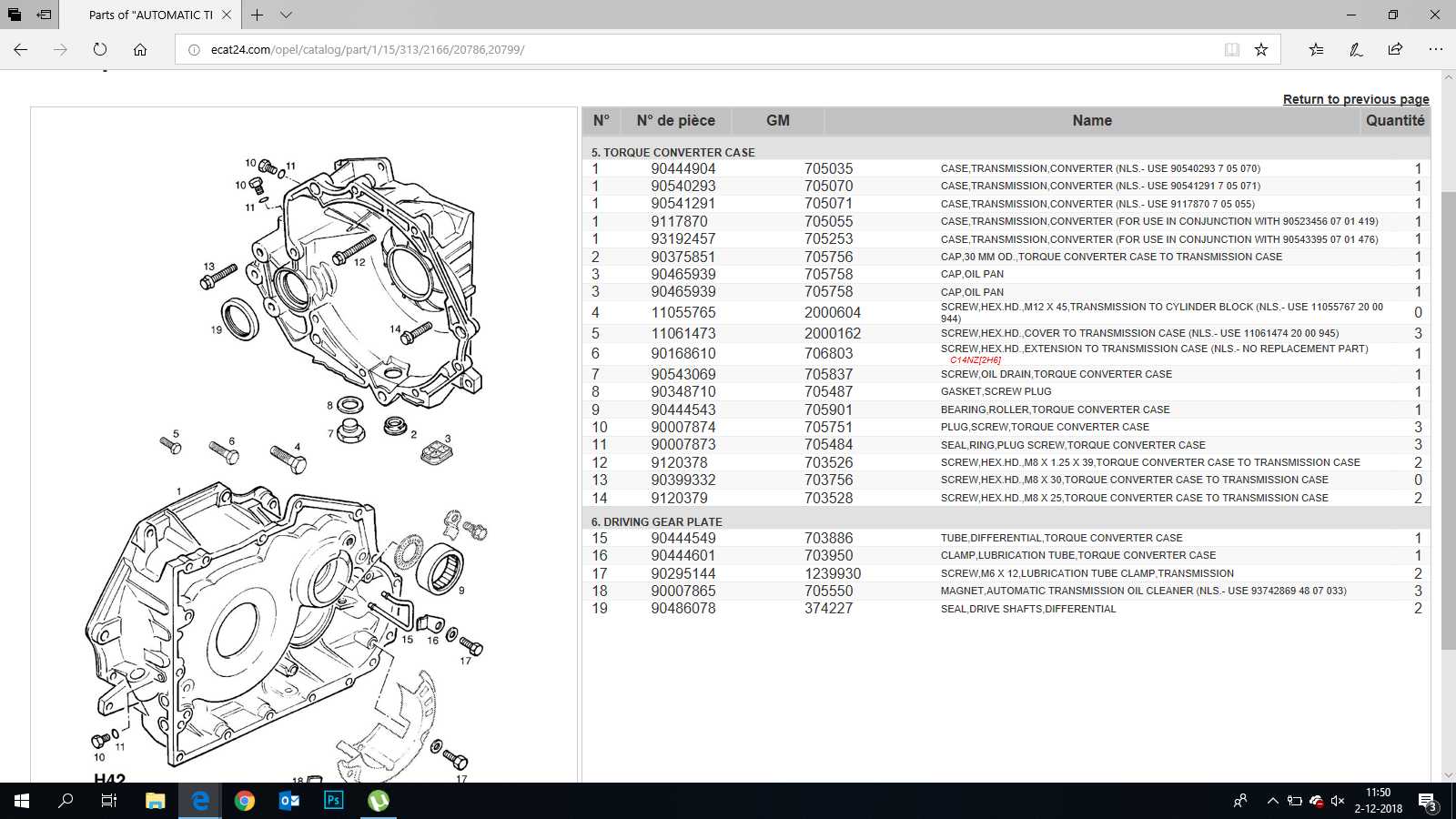Click the Set tabs aside icon
Screen dimensions: 1456x819
coord(44,15)
